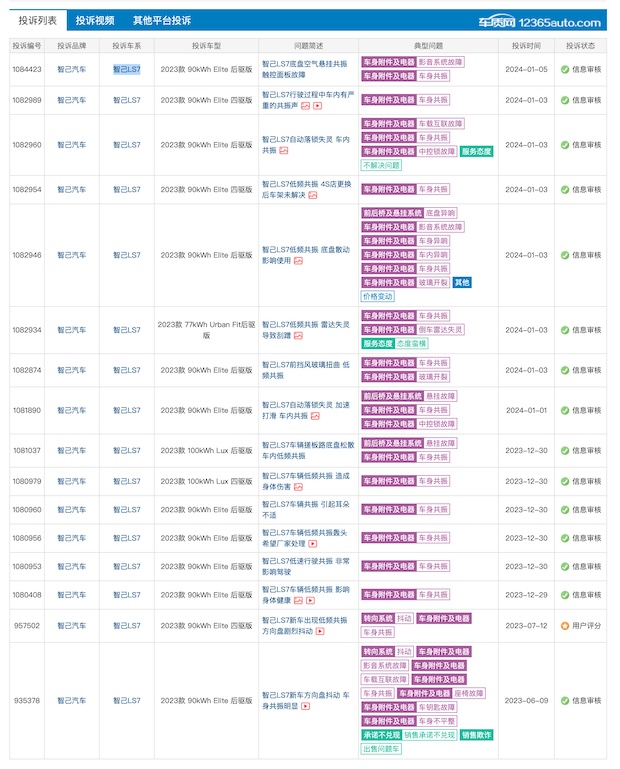The image size is (620, 769).
Task: Select model 2023款 100kWh Lux 四驱版
Action: (207, 482)
